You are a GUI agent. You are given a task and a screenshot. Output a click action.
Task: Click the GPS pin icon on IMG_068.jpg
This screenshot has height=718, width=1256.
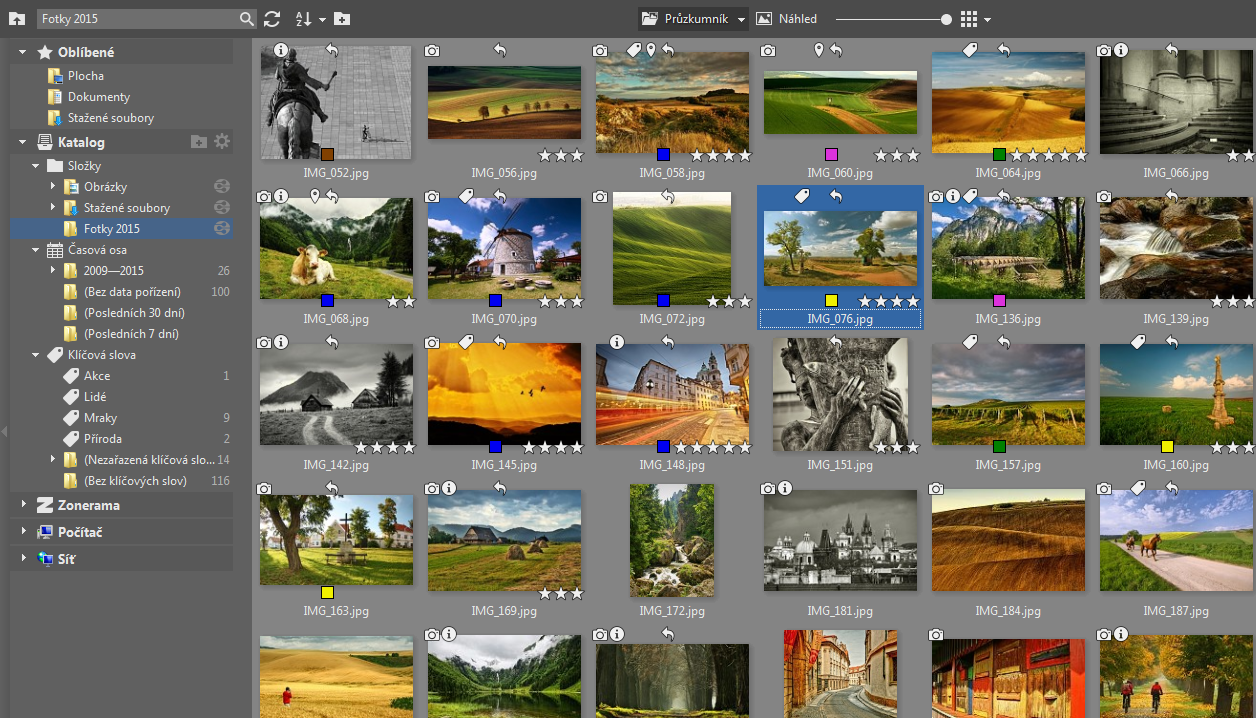pos(315,196)
